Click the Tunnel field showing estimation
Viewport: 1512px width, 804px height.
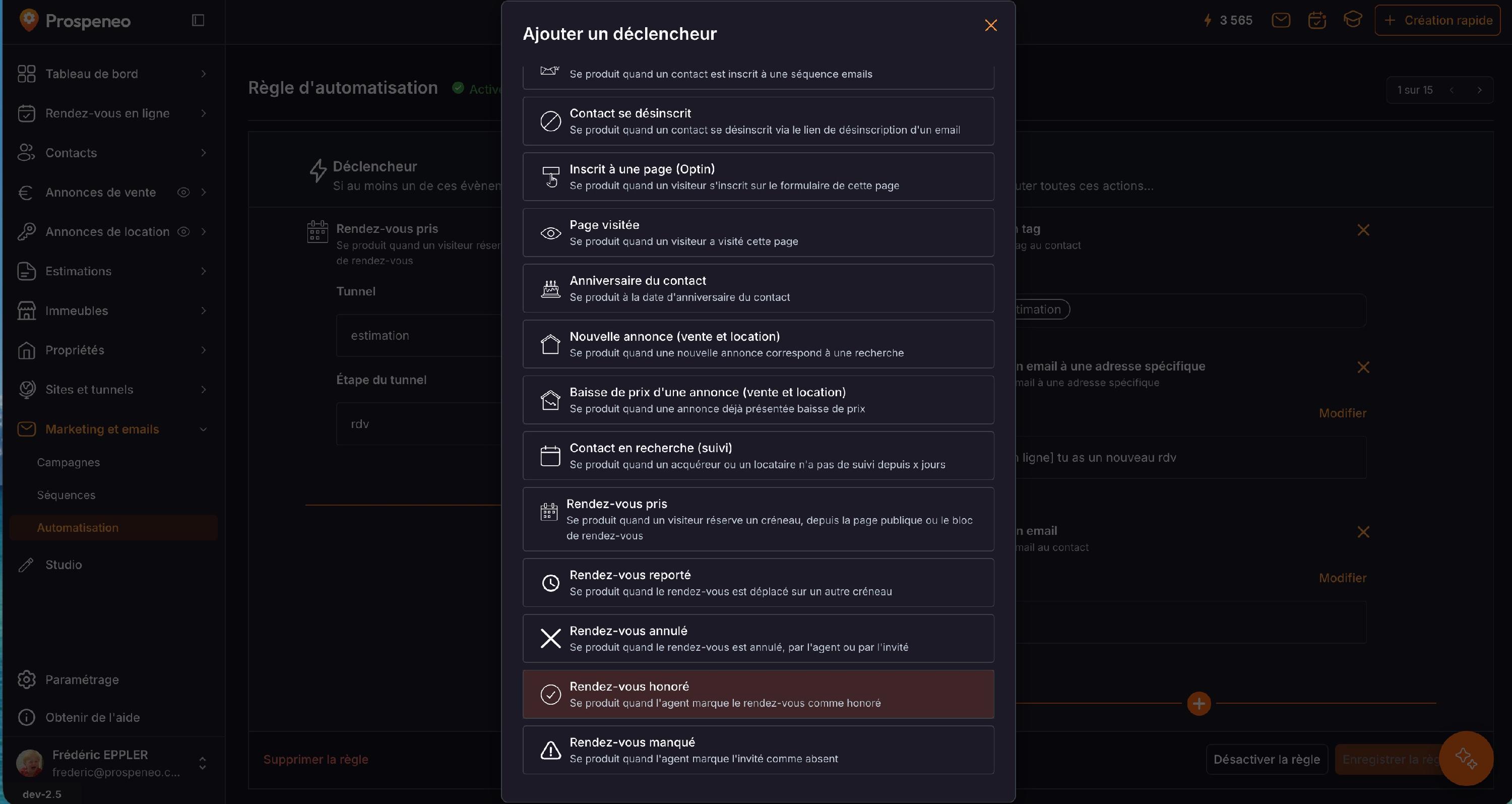(418, 336)
